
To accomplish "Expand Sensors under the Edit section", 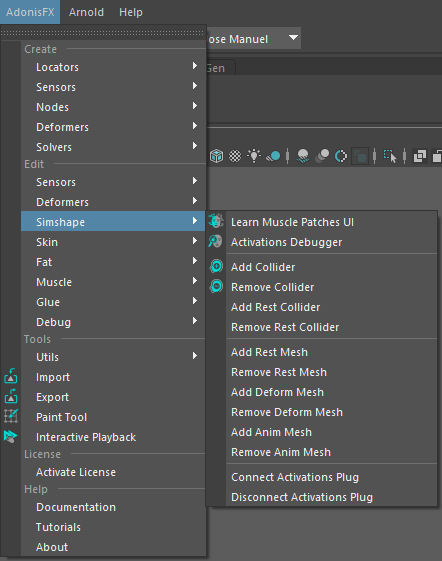I will [x=113, y=182].
